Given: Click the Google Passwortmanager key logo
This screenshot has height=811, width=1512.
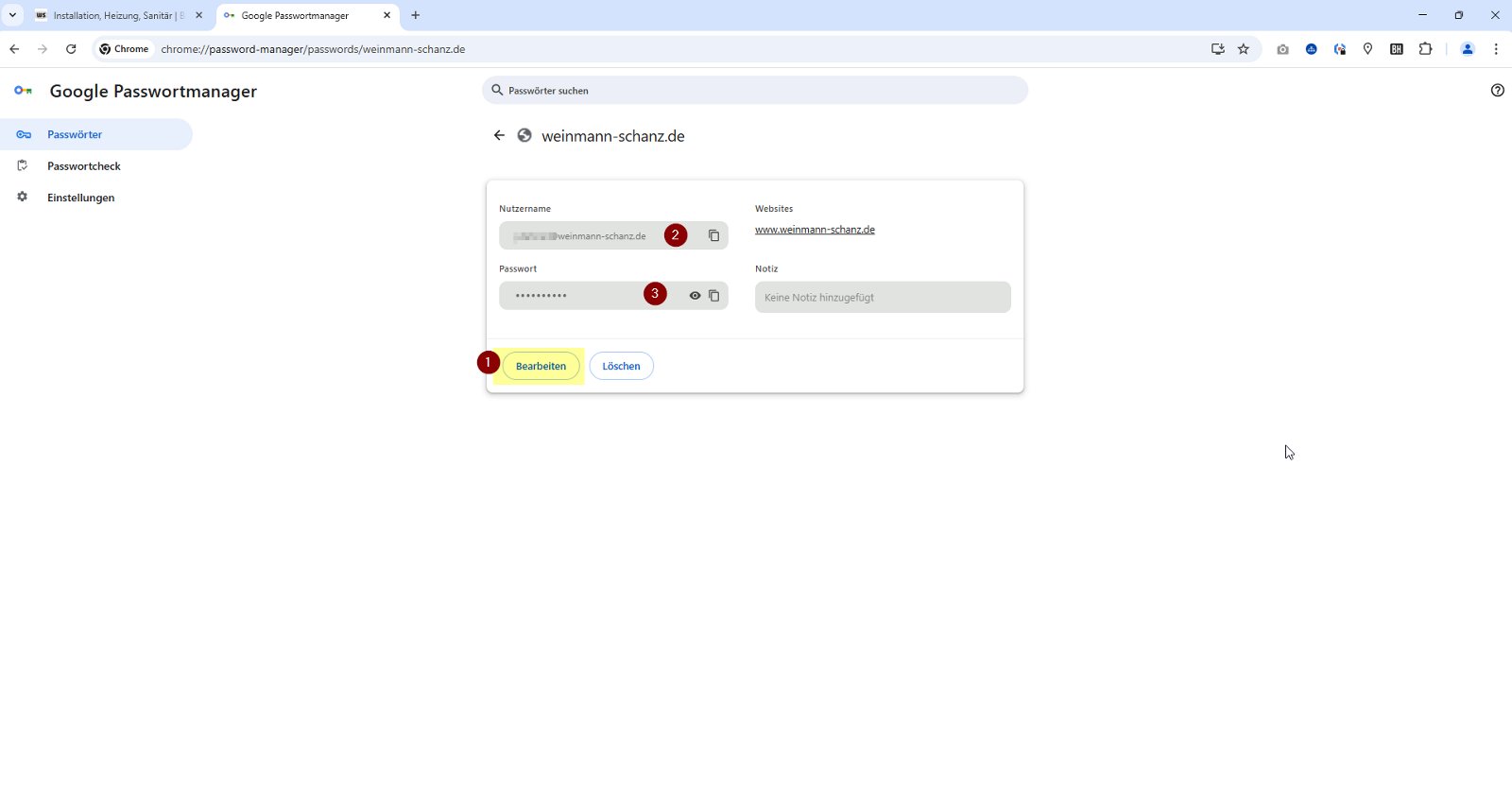Looking at the screenshot, I should pyautogui.click(x=24, y=91).
